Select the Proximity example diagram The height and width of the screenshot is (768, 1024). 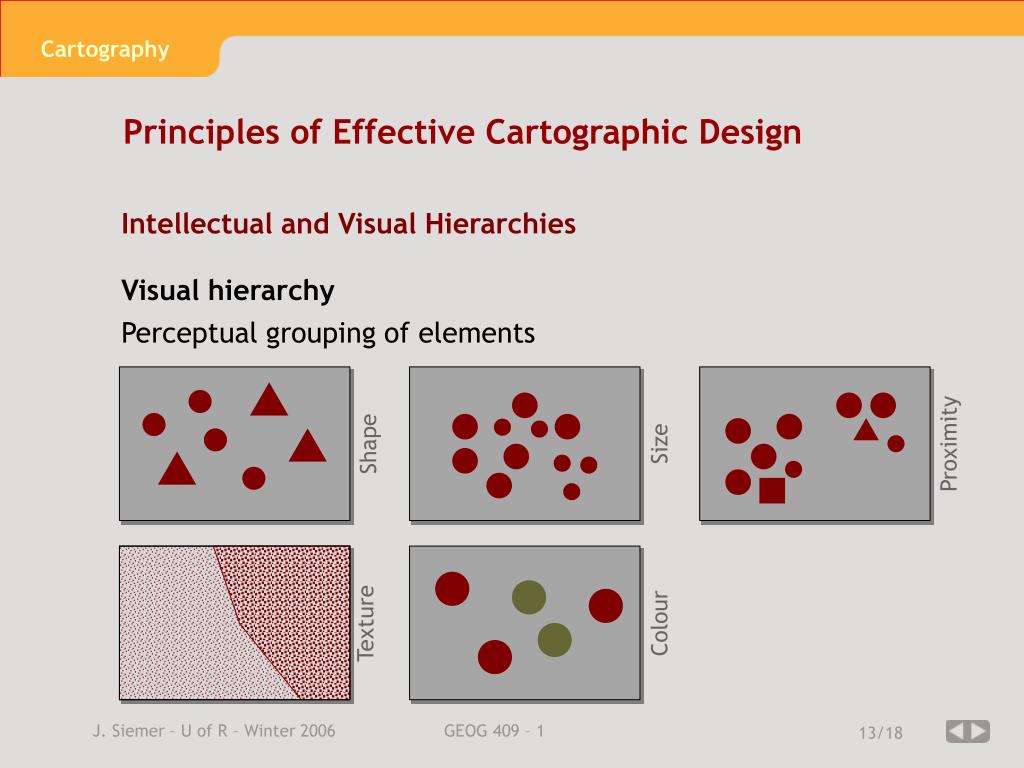[814, 443]
